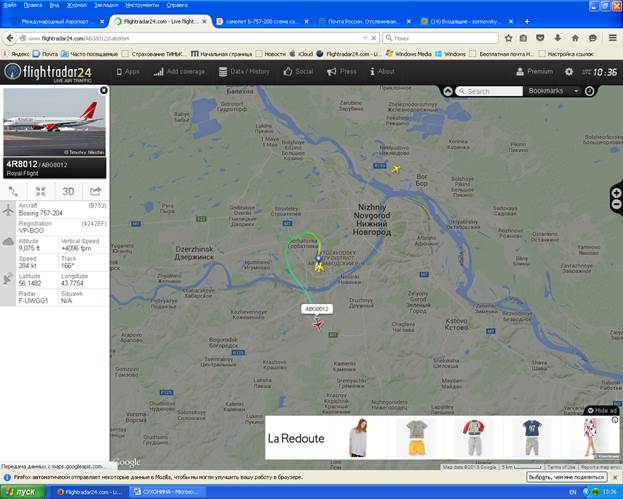Open the bookmarks list icon

pos(523,38)
